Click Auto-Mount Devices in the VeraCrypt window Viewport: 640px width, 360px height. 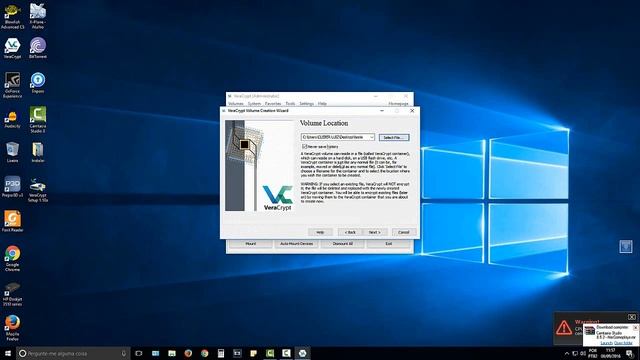point(296,244)
